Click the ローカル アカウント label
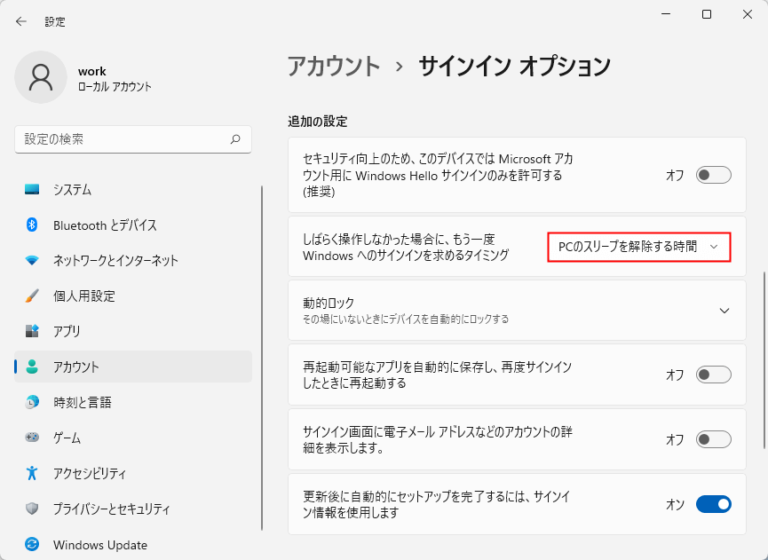768x560 pixels. click(x=115, y=87)
